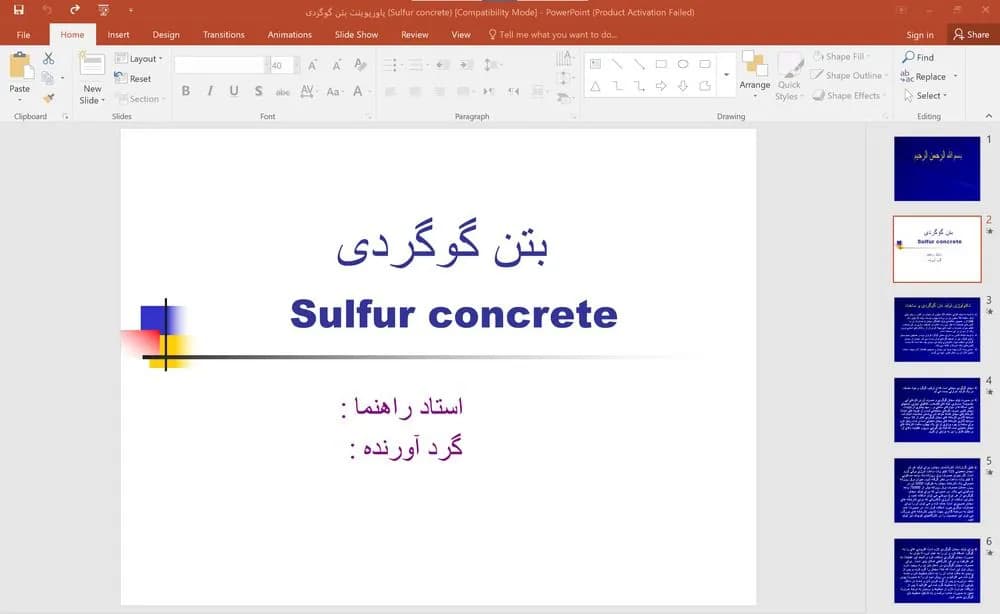Decrease the list indent level

(443, 64)
